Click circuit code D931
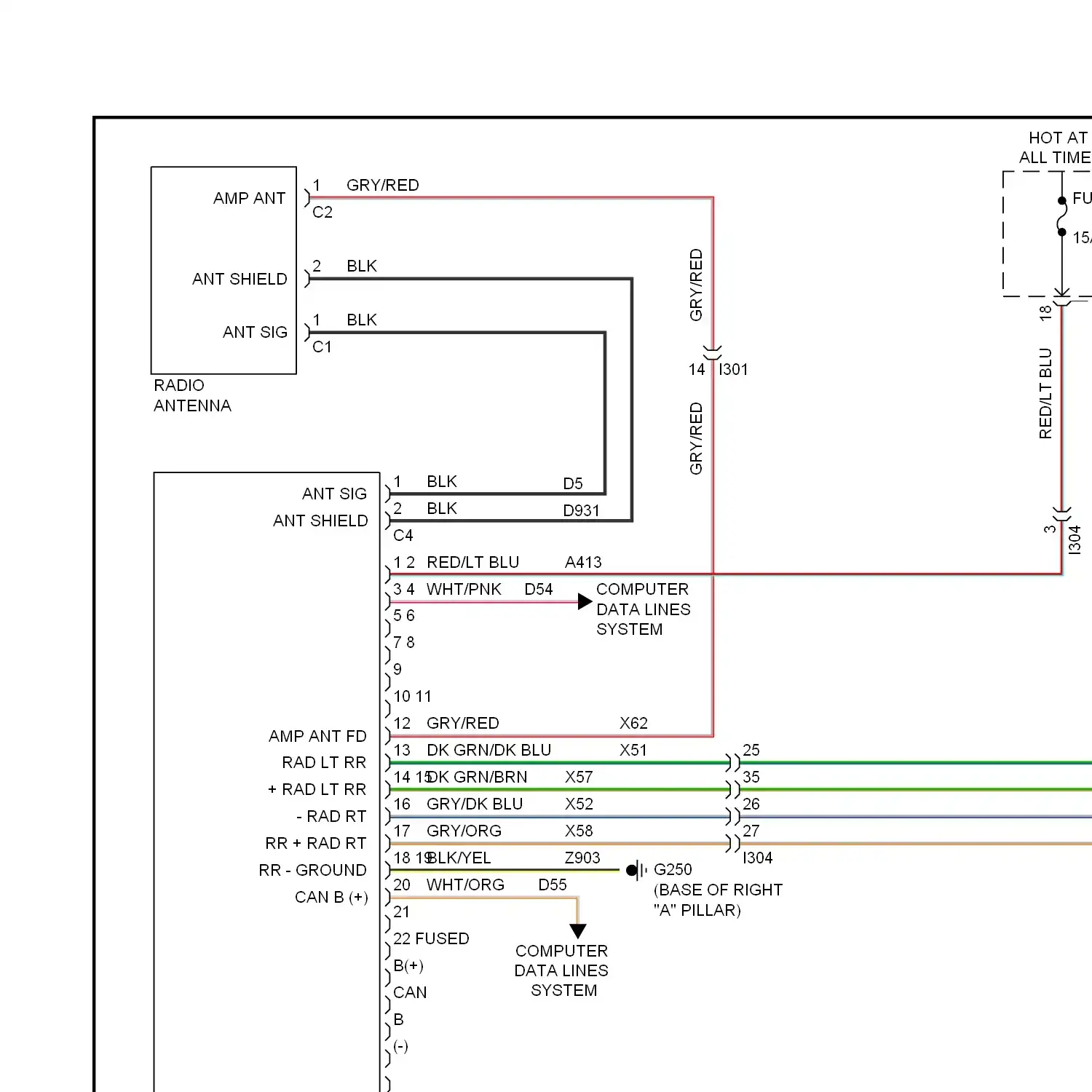Image resolution: width=1092 pixels, height=1092 pixels. click(581, 510)
